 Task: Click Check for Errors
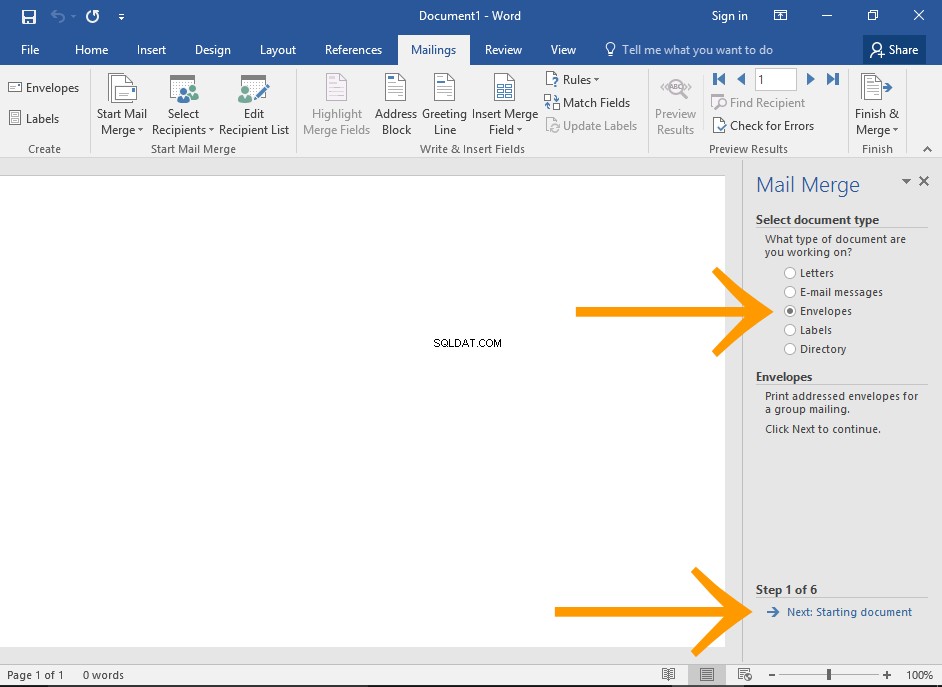point(763,126)
